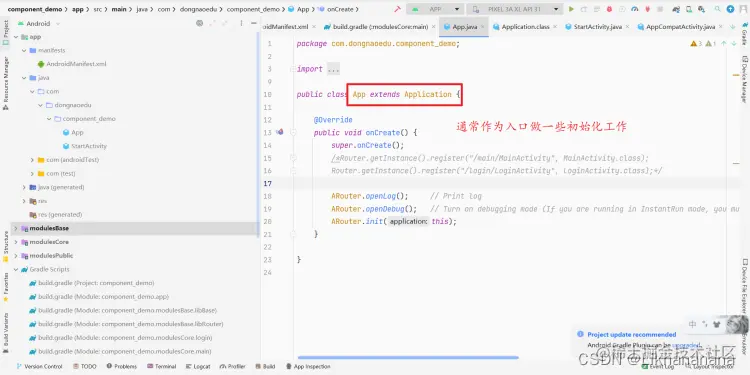Click Sync Project with Gradle Files elephant icon
This screenshot has width=750, height=375.
pyautogui.click(x=675, y=9)
